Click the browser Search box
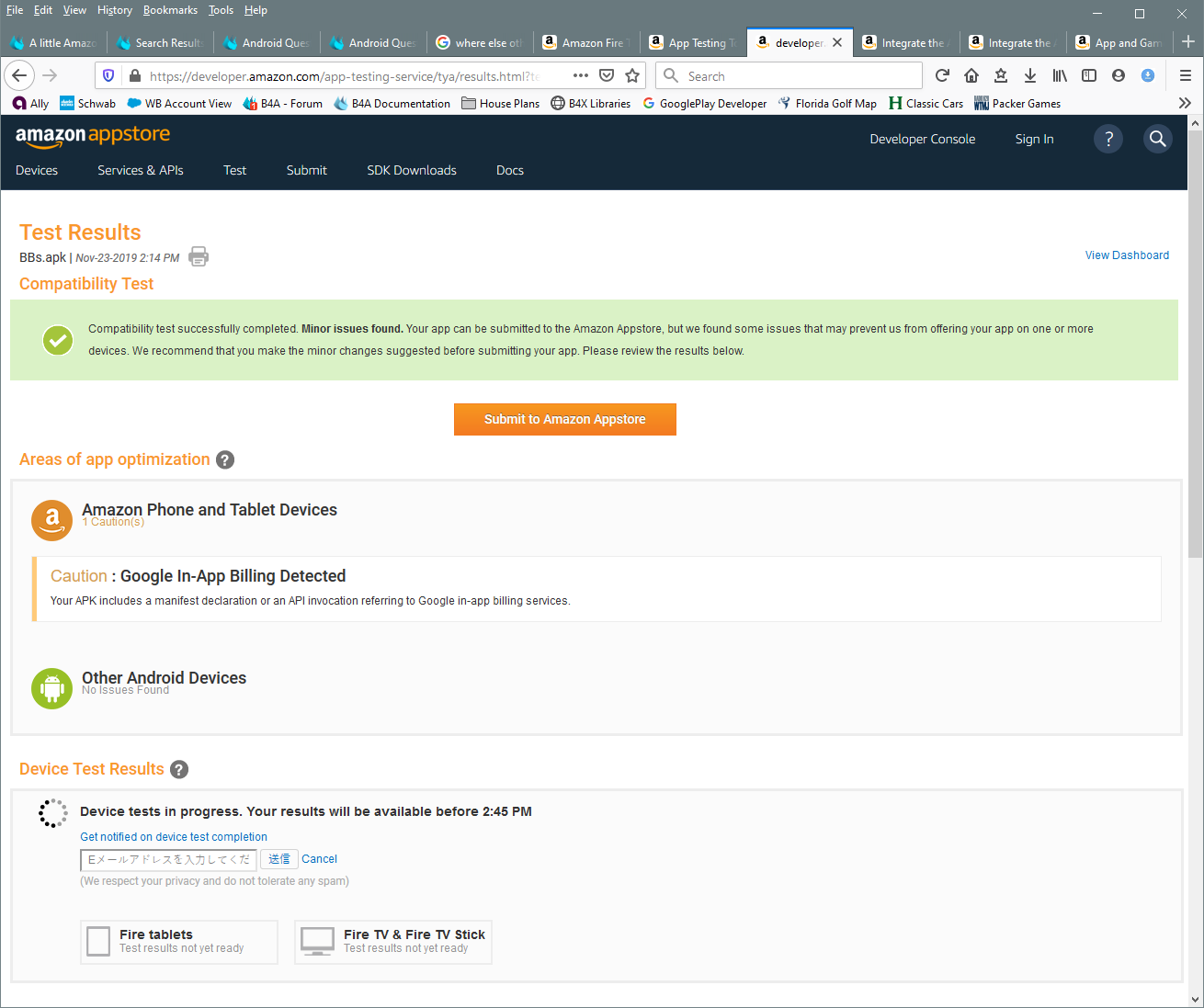 (x=789, y=75)
